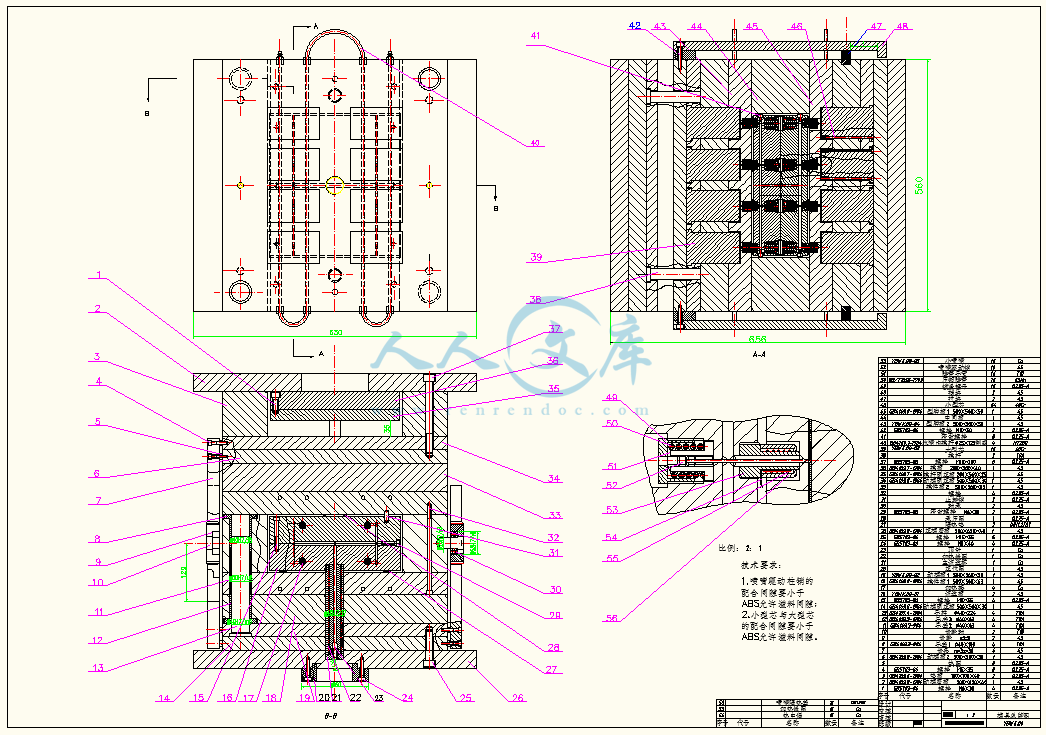Image resolution: width=1046 pixels, height=735 pixels.
Task: Select the green 560 height dimension
Action: coord(919,185)
